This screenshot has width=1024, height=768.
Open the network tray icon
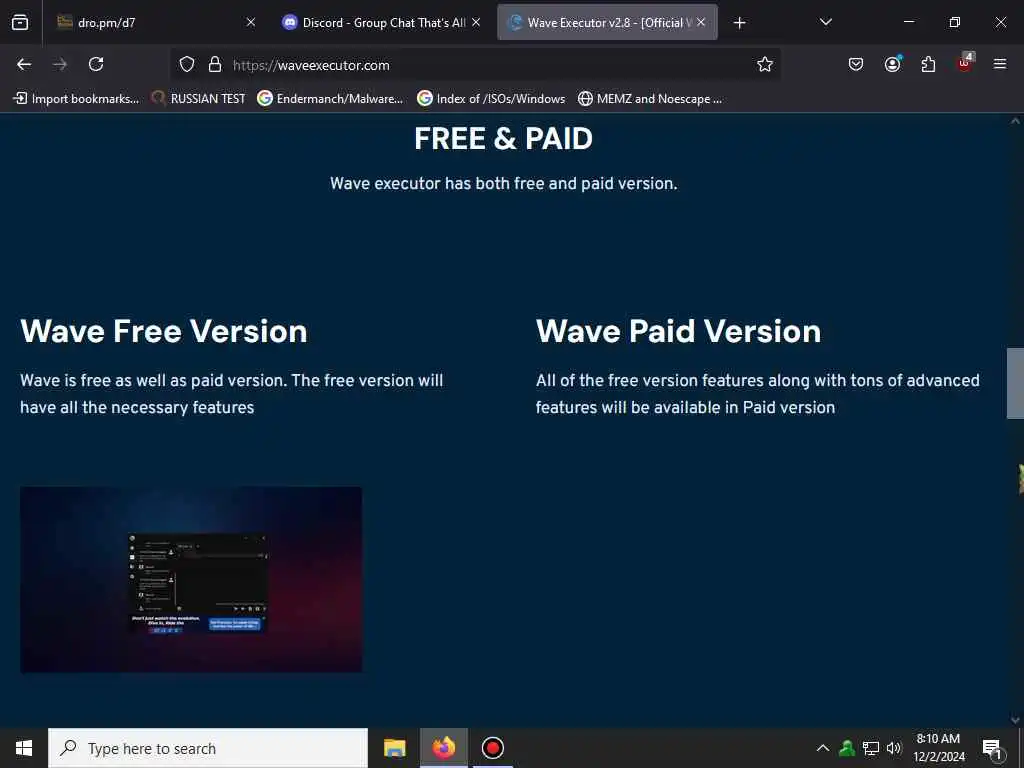tap(871, 748)
